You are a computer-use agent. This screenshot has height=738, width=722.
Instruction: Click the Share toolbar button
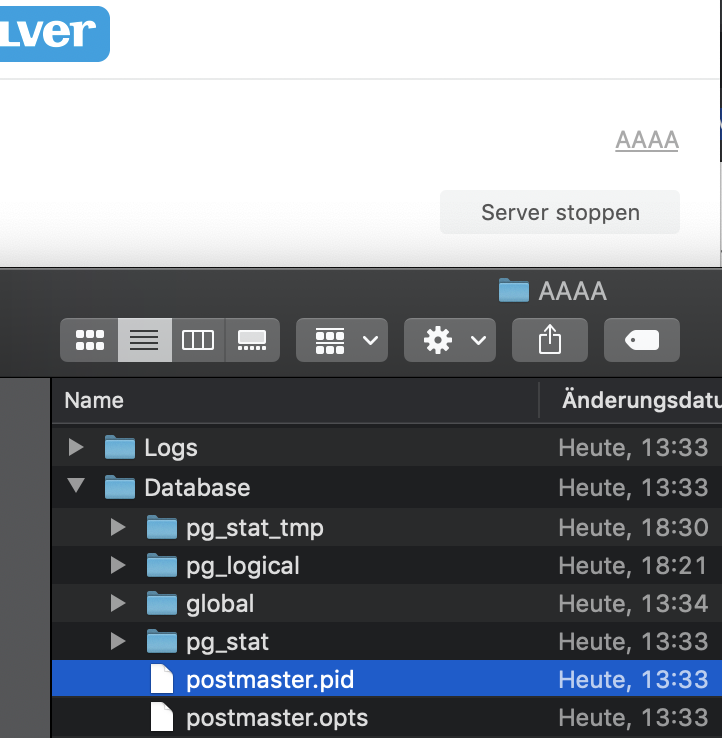point(549,340)
